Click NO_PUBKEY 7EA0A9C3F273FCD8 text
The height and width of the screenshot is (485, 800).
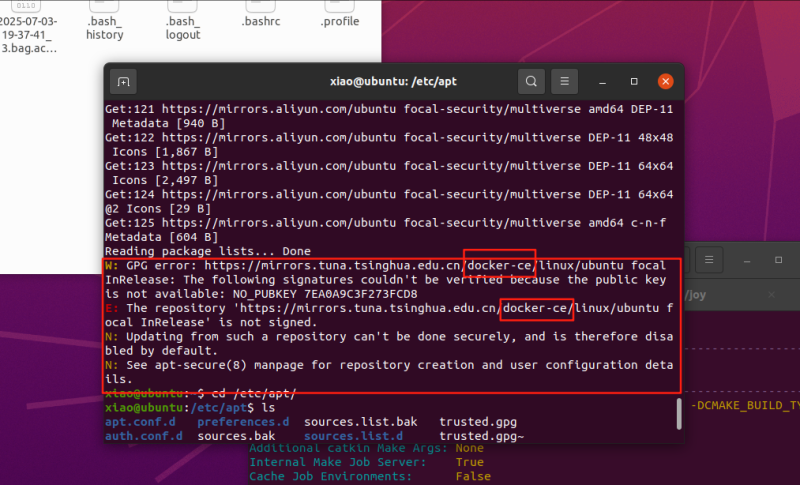coord(325,294)
